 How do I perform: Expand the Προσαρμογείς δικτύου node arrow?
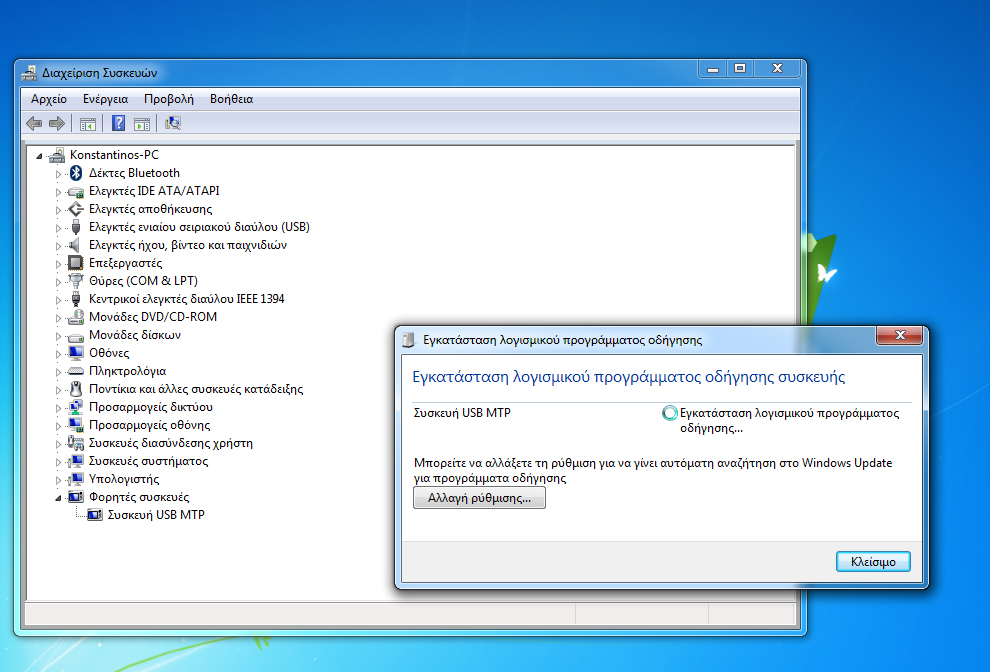58,407
